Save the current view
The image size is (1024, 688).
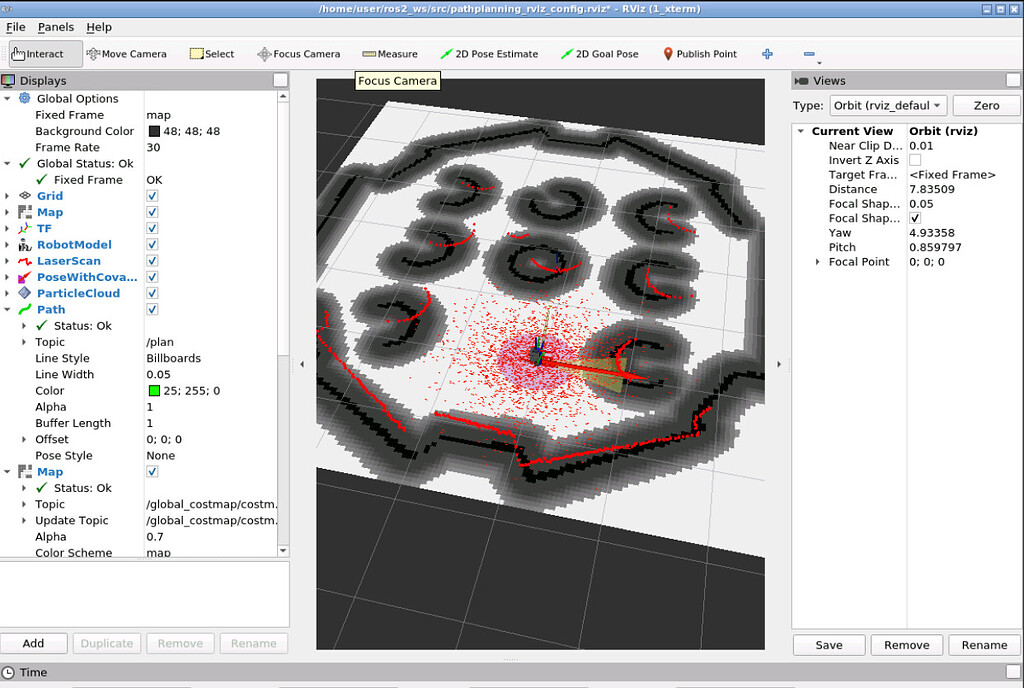[829, 645]
